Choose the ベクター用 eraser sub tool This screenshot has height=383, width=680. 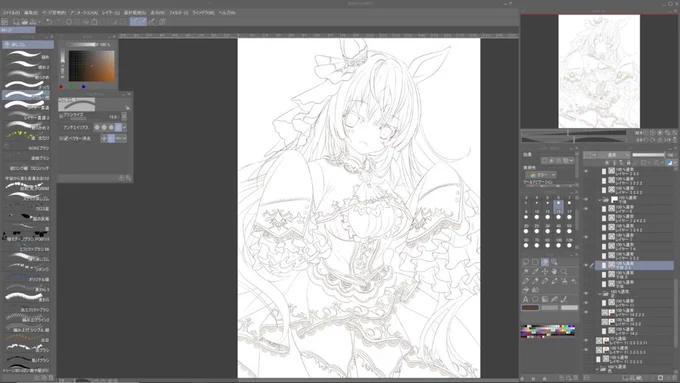pos(27,95)
